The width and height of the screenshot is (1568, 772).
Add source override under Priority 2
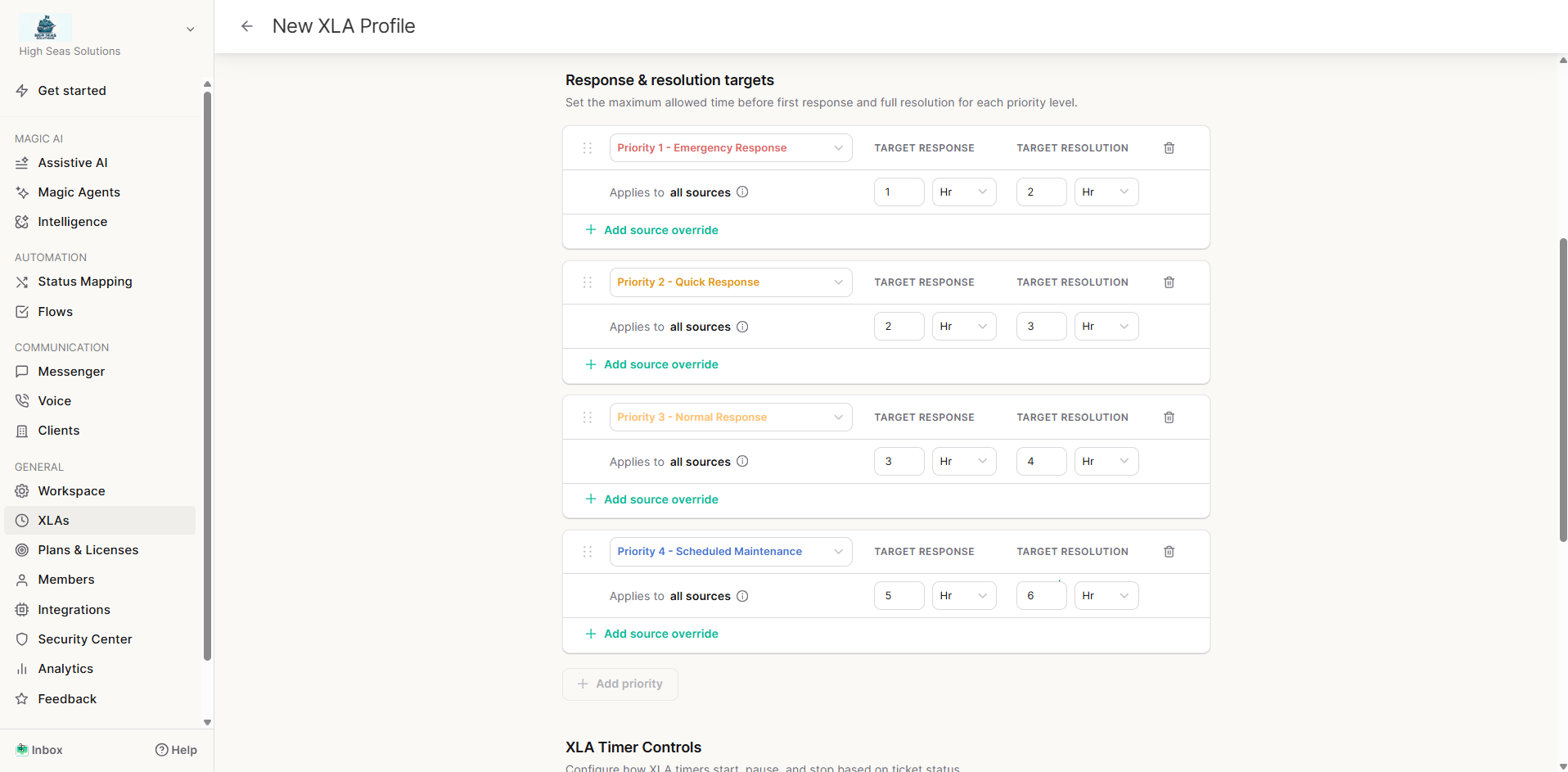(x=652, y=364)
